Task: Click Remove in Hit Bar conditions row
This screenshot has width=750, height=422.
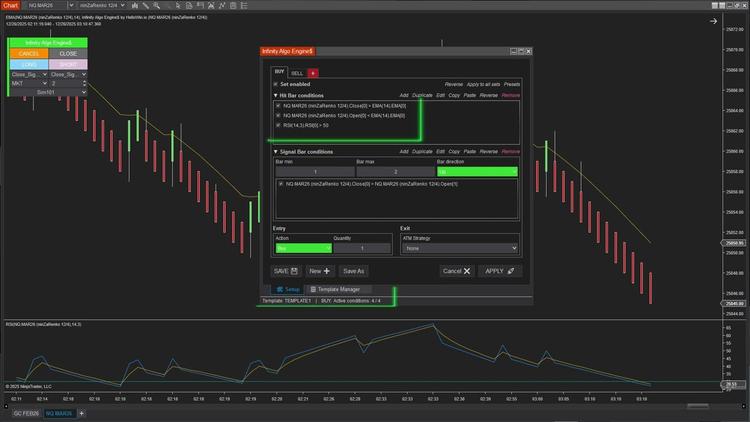Action: coord(510,95)
